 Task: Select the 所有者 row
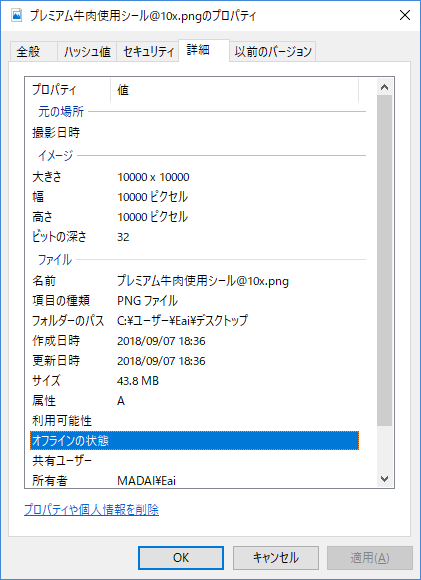pos(194,480)
